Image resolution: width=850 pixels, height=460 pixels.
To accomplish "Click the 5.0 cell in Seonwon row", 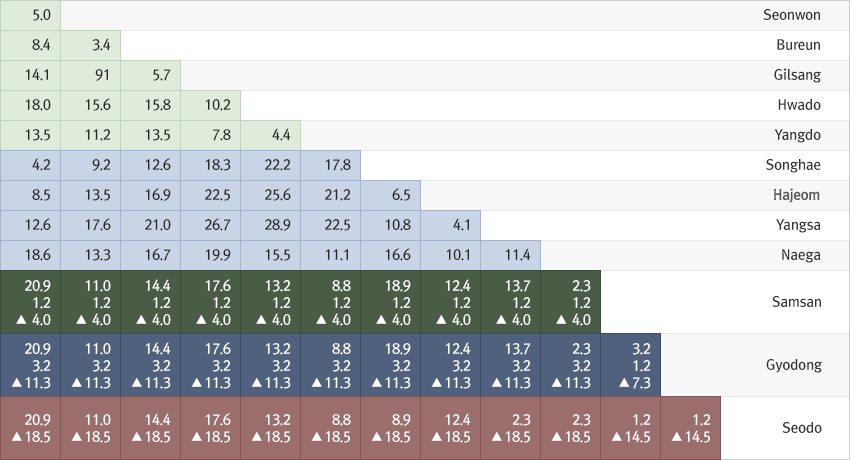I will 30,15.
